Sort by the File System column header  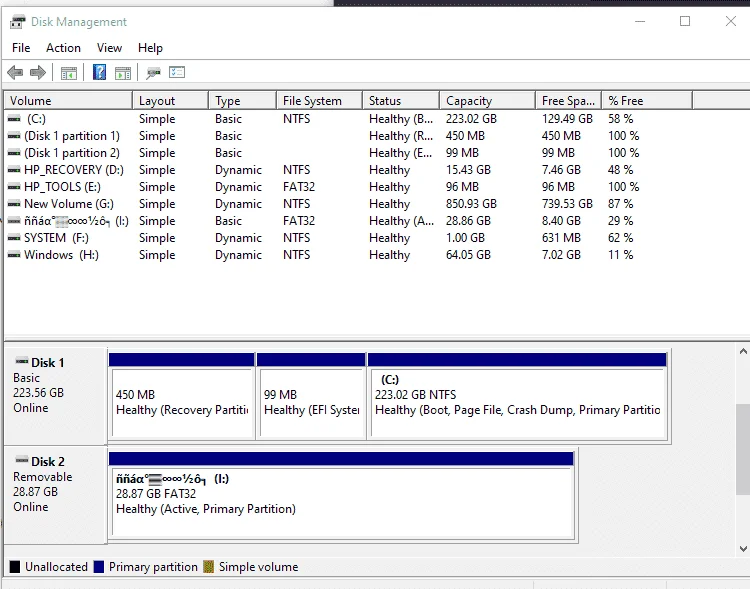320,100
